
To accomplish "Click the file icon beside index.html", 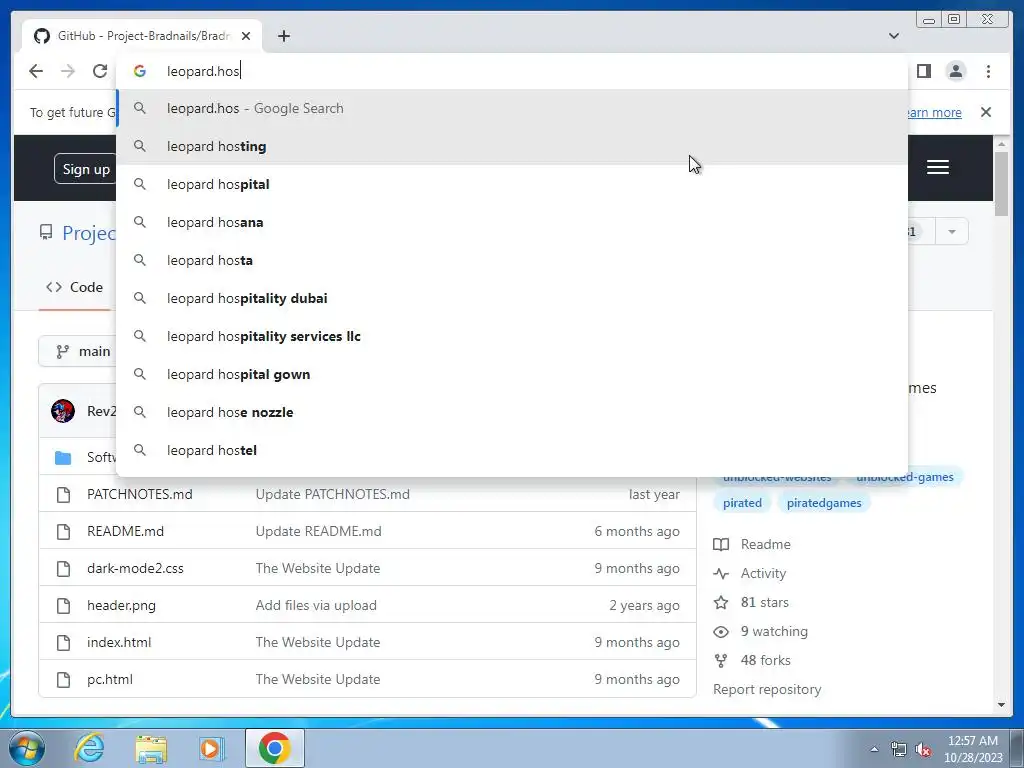I will point(63,643).
